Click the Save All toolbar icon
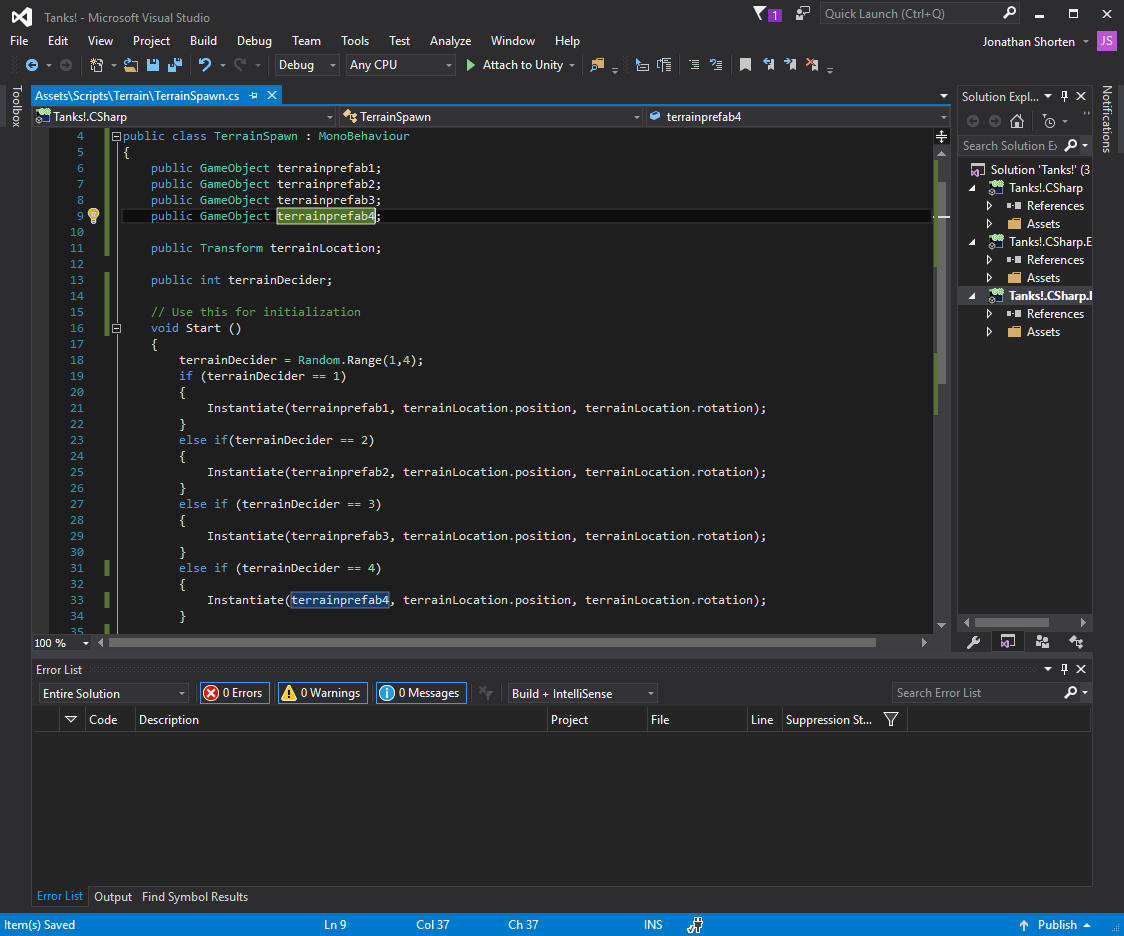 click(x=175, y=65)
